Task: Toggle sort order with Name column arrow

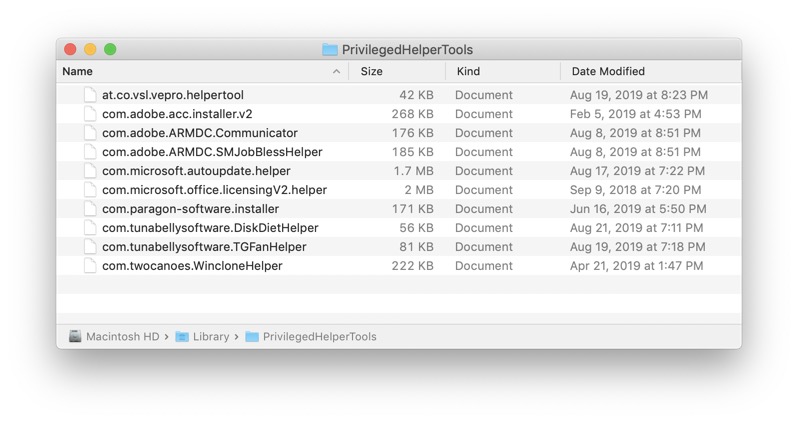Action: pos(336,71)
